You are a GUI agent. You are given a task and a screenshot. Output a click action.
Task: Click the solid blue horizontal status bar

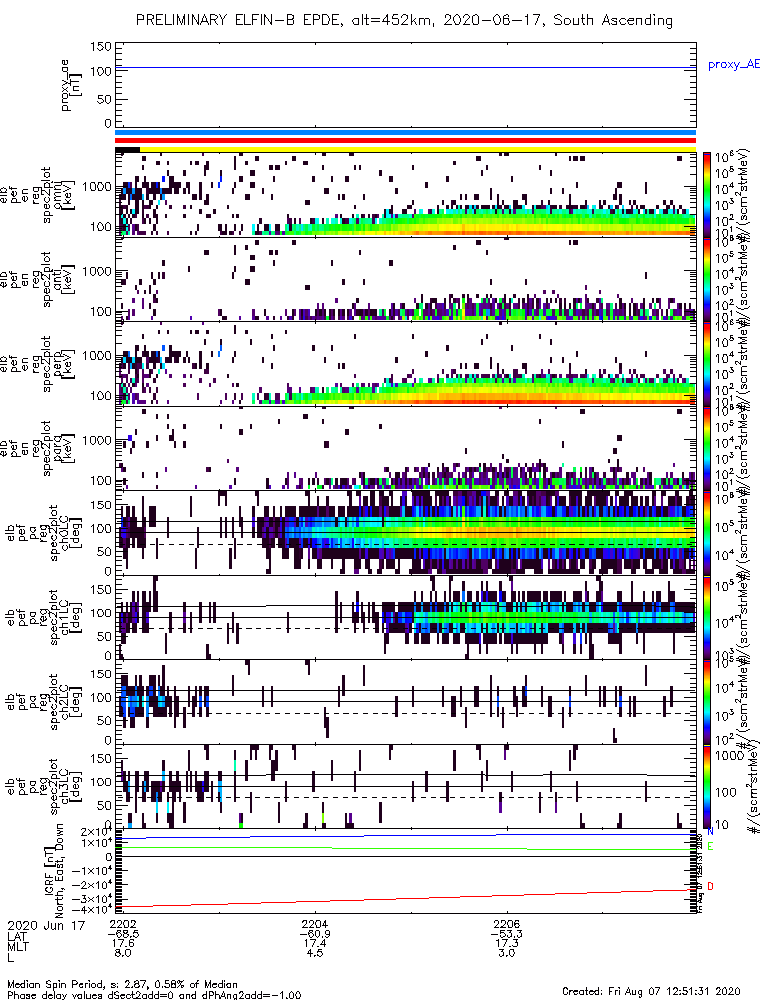pyautogui.click(x=406, y=132)
